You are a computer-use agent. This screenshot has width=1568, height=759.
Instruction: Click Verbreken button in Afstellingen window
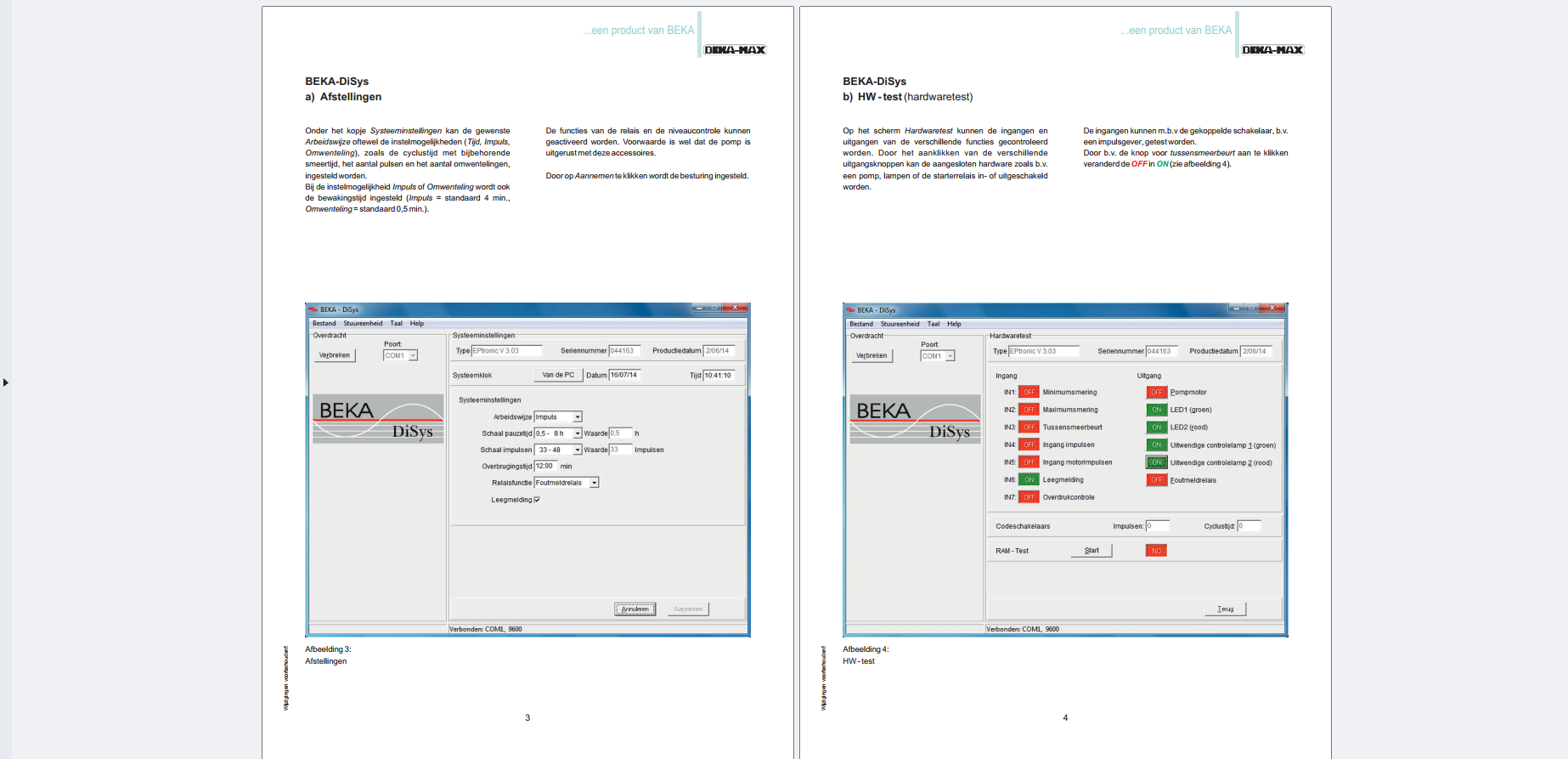point(335,355)
